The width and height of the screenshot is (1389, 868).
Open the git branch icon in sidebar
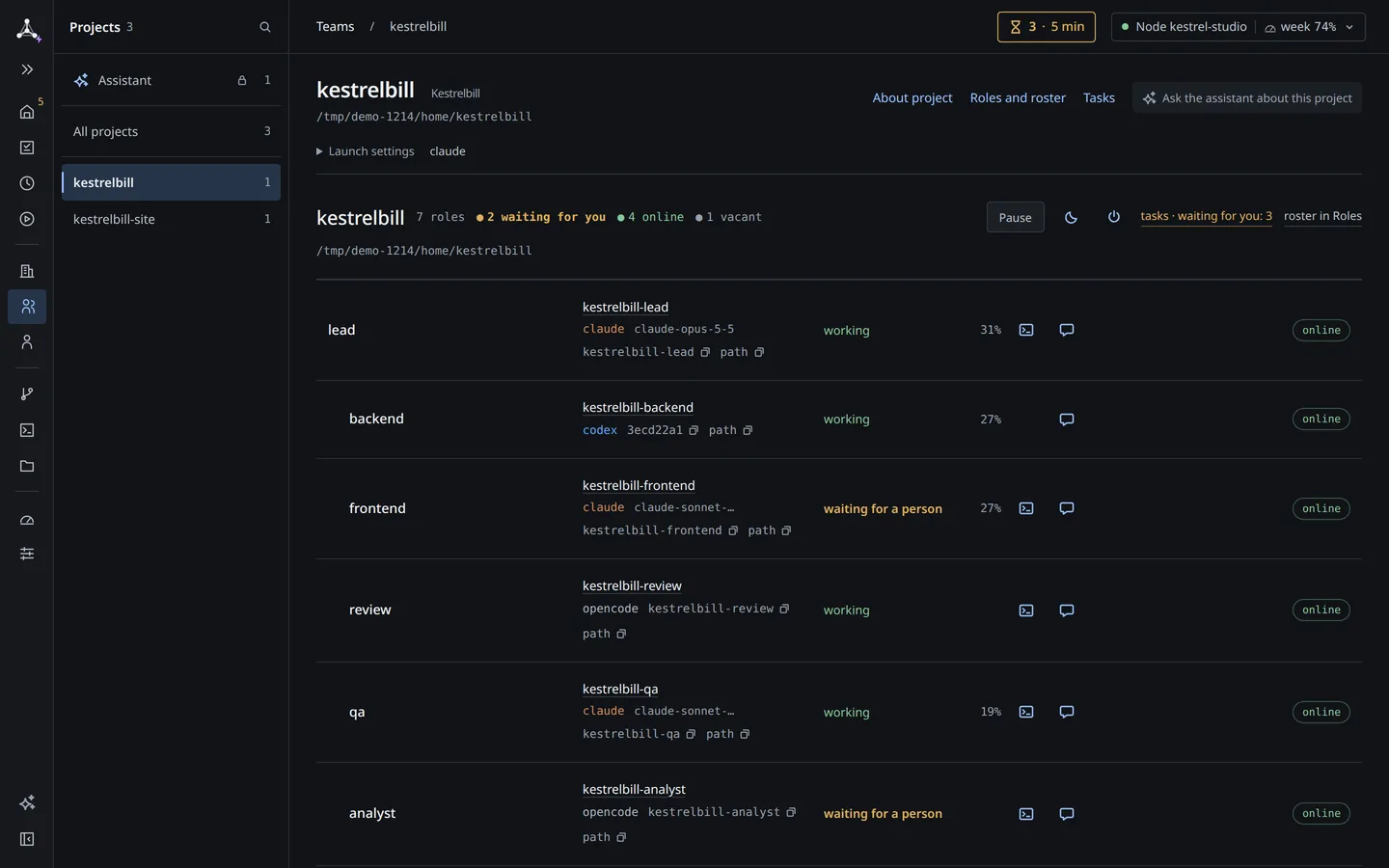pyautogui.click(x=27, y=393)
